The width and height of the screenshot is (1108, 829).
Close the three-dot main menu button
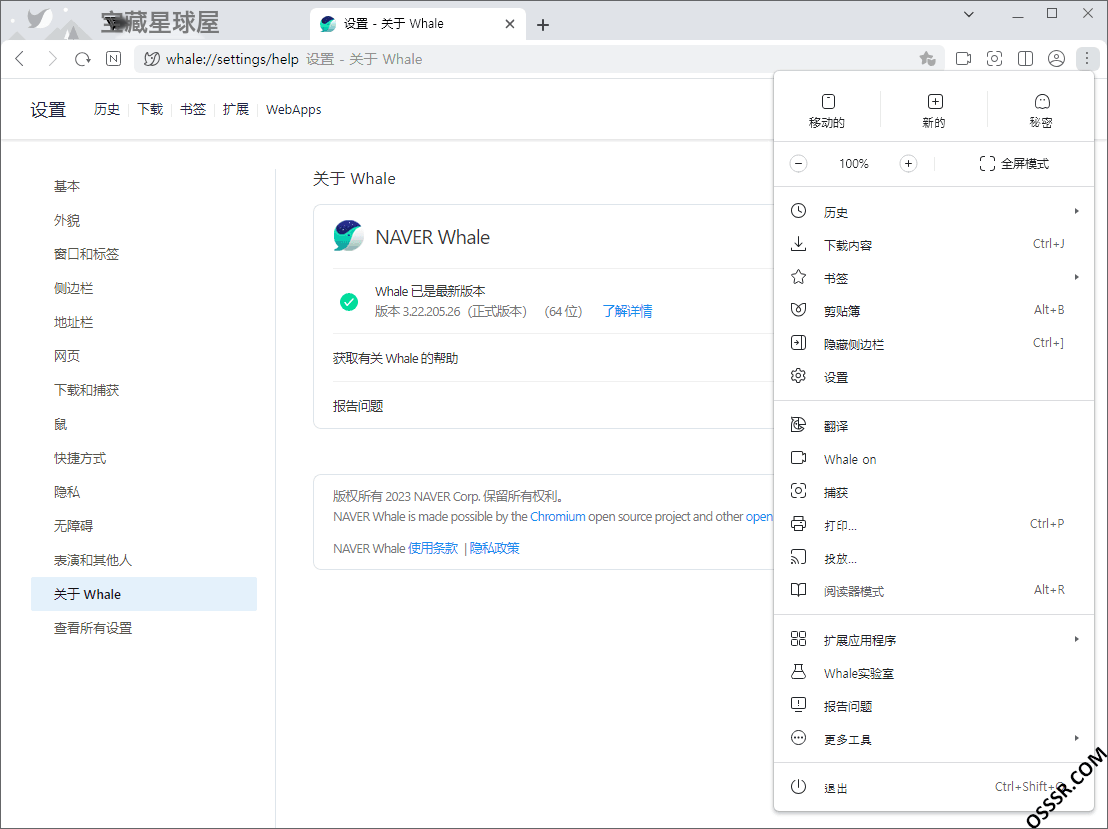(1087, 59)
